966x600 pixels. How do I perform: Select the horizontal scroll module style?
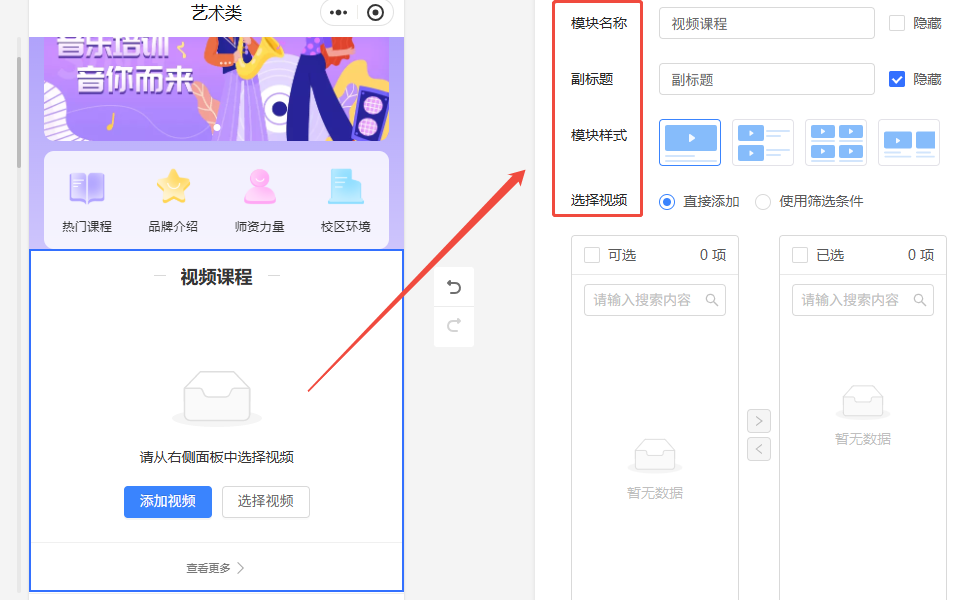point(909,142)
